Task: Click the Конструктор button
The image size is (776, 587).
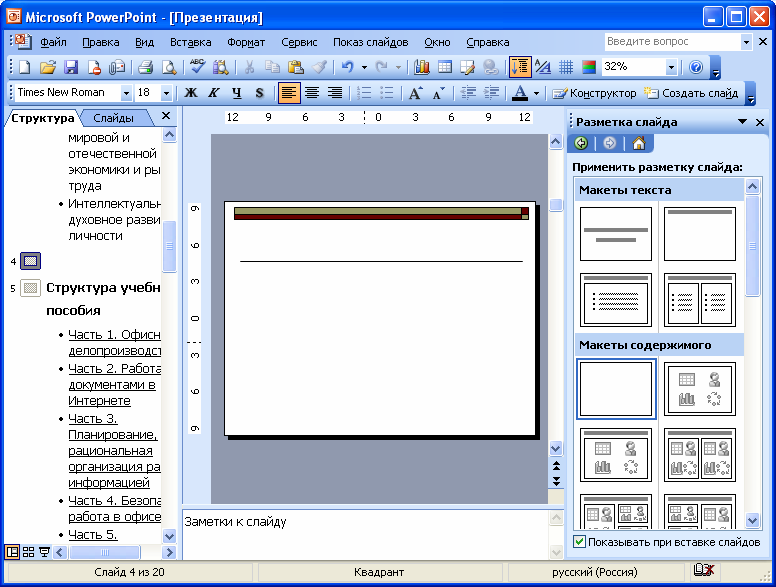Action: [594, 93]
